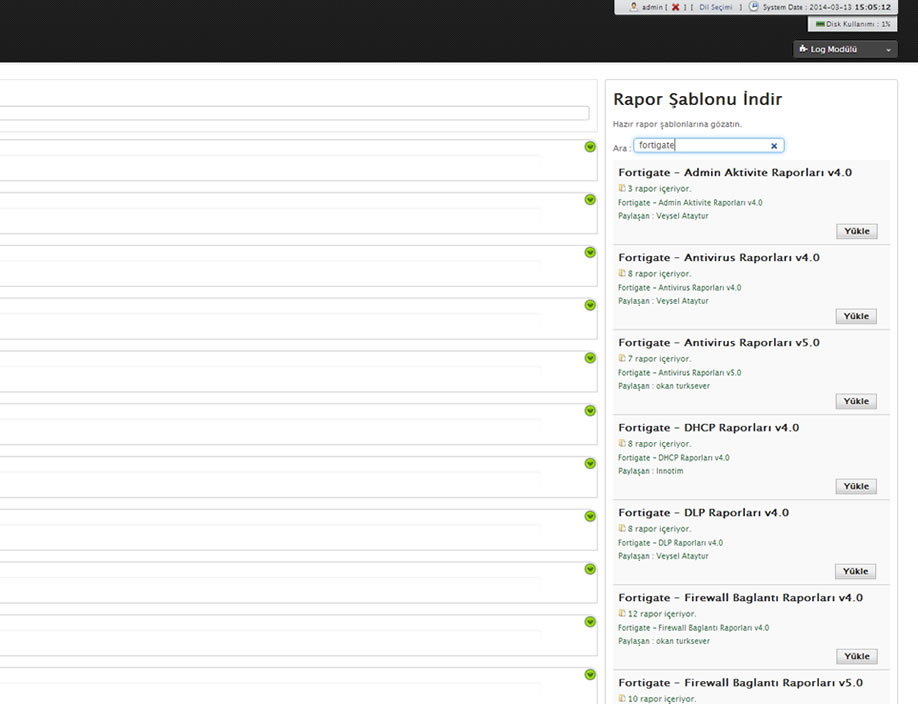Screen dimensions: 918x704
Task: Click Yükle for Fortigate DHCP Raporları v4.0
Action: pyautogui.click(x=856, y=486)
